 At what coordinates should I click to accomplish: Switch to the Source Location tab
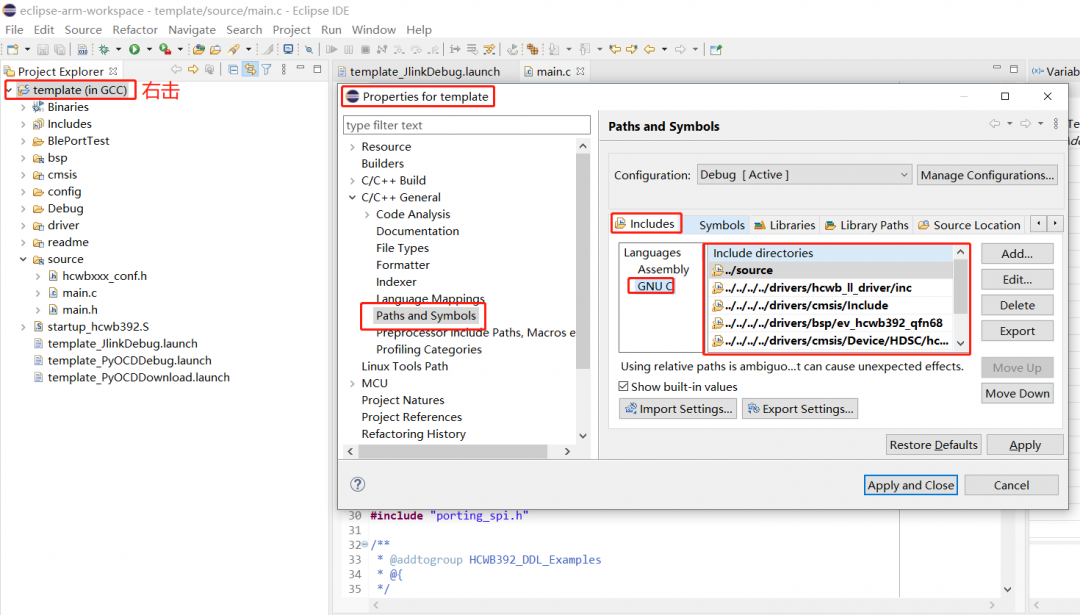pyautogui.click(x=968, y=225)
